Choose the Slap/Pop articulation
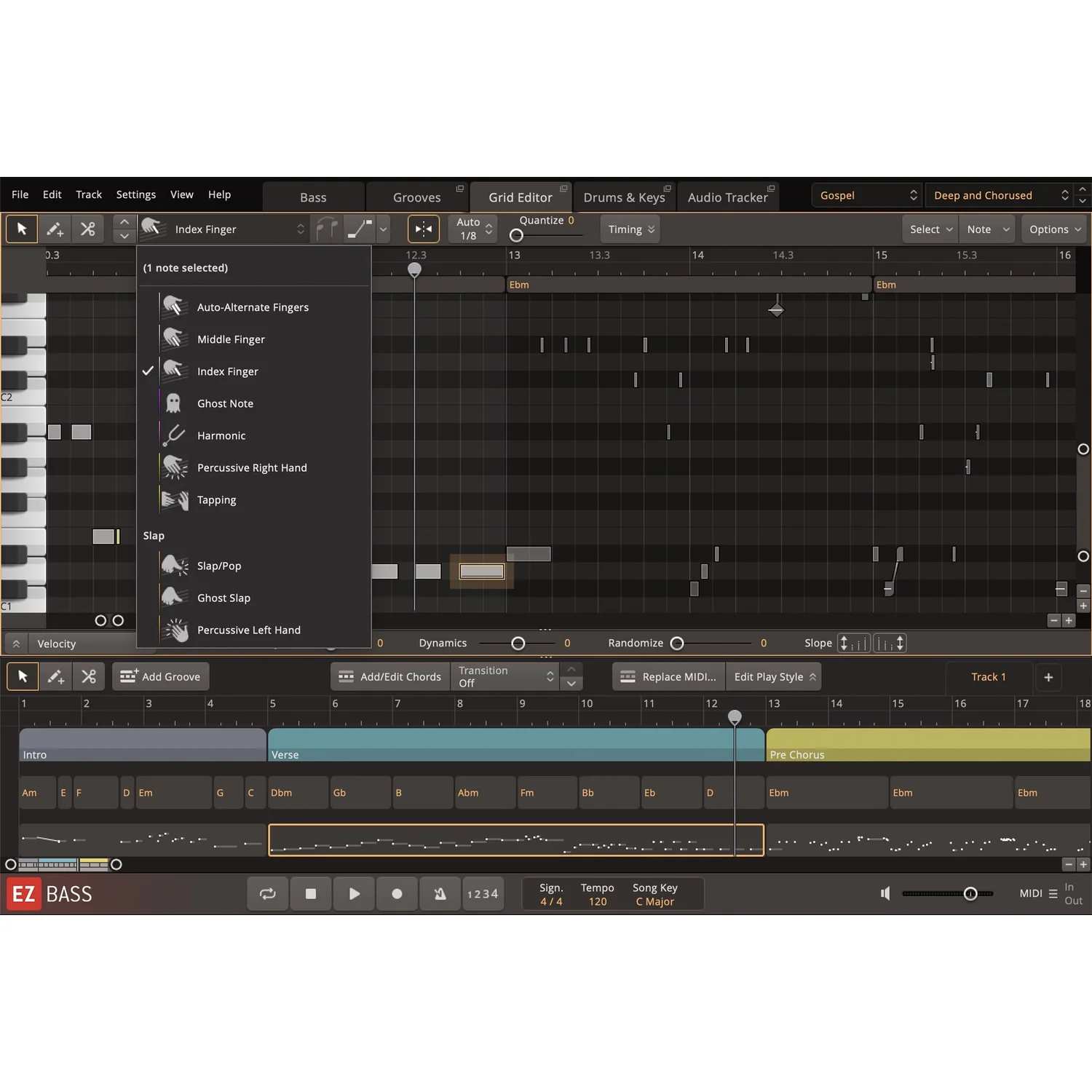The image size is (1092, 1092). pyautogui.click(x=254, y=566)
